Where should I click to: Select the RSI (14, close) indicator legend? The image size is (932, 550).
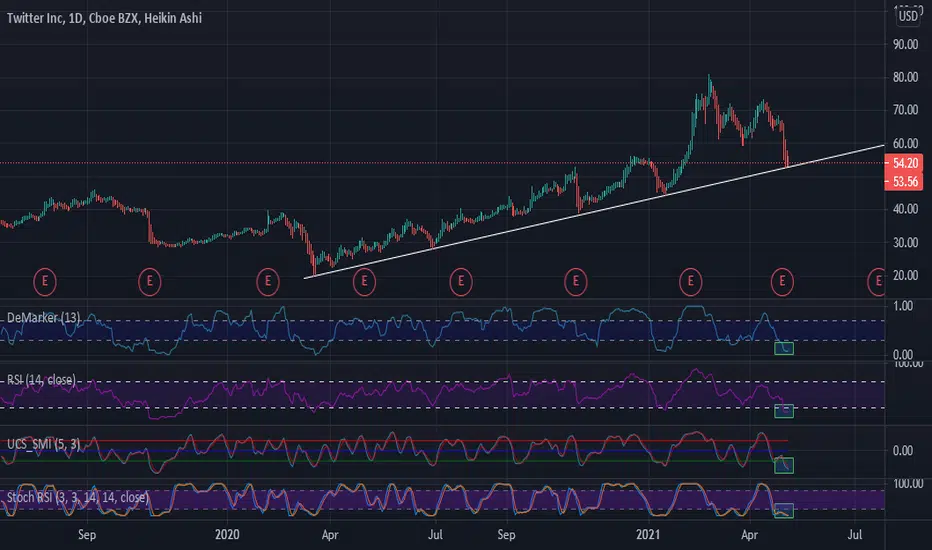(41, 380)
